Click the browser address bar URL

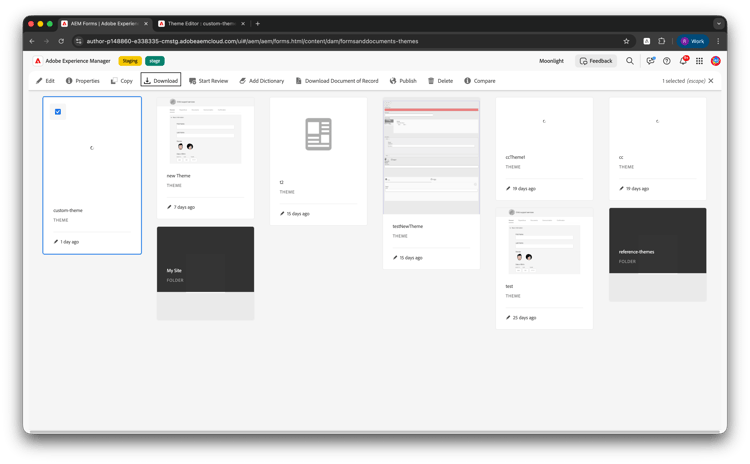coord(252,41)
